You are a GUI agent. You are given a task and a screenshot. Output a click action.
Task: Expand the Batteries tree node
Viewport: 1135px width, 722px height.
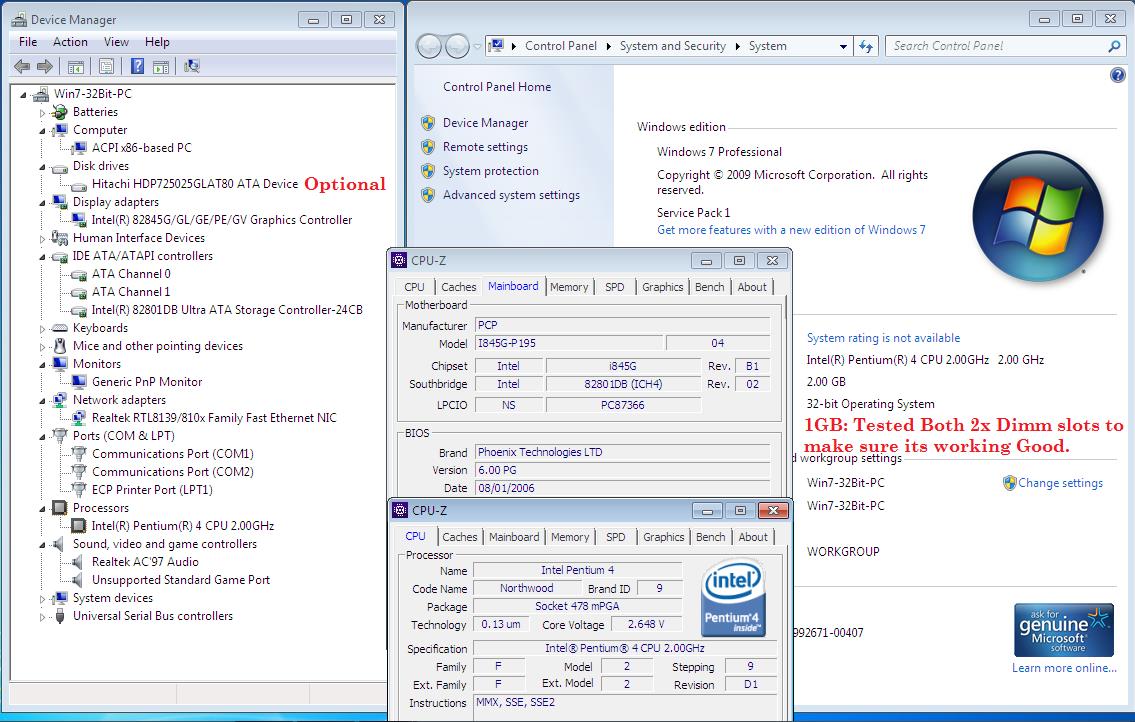pos(42,112)
